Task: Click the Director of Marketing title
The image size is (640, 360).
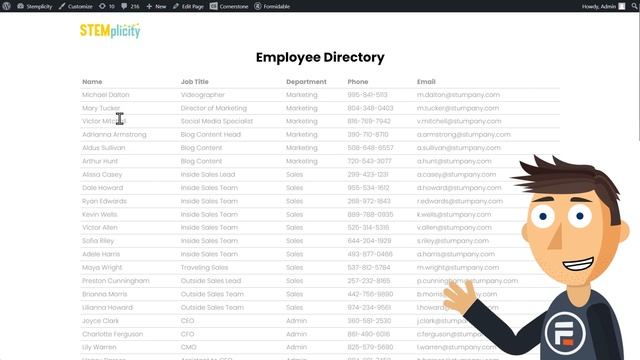Action: pos(214,108)
